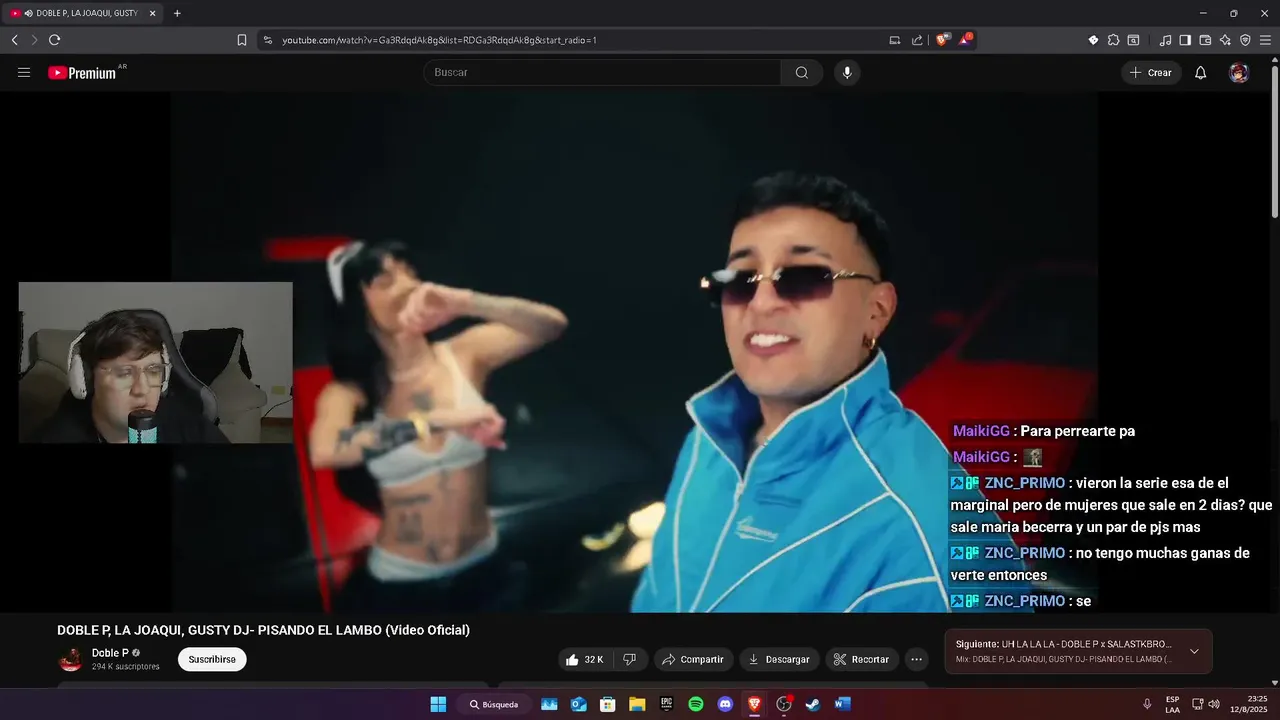The height and width of the screenshot is (720, 1280).
Task: Click the taskbar microphone indicator
Action: click(1147, 704)
